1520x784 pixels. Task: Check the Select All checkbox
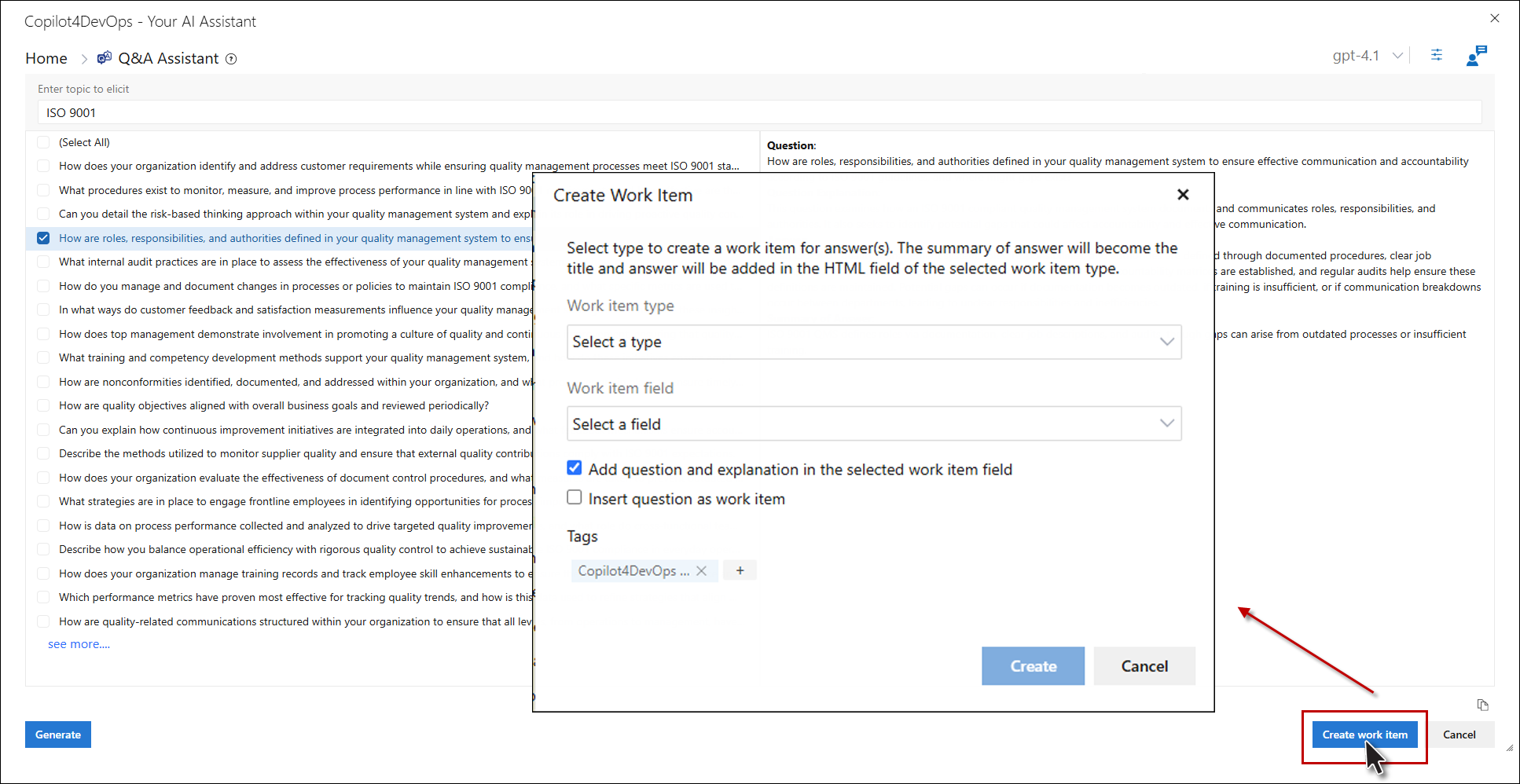(43, 142)
